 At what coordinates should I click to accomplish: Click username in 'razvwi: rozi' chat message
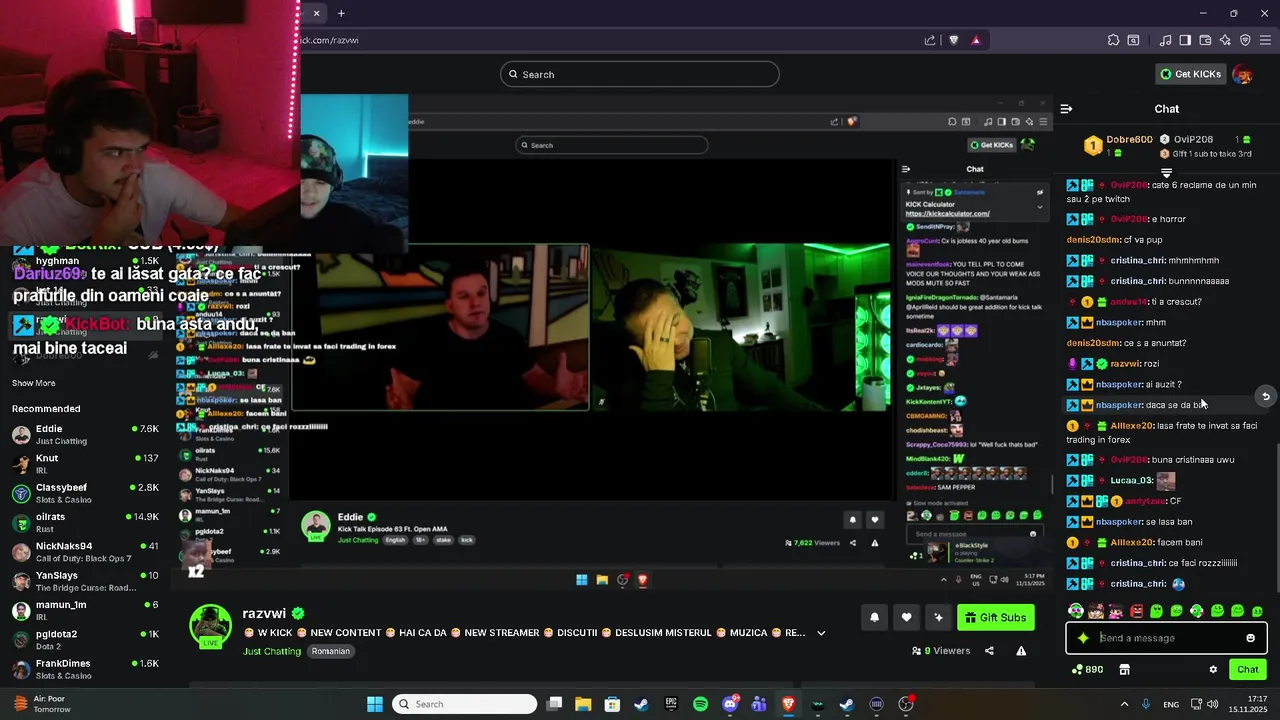coord(1126,364)
